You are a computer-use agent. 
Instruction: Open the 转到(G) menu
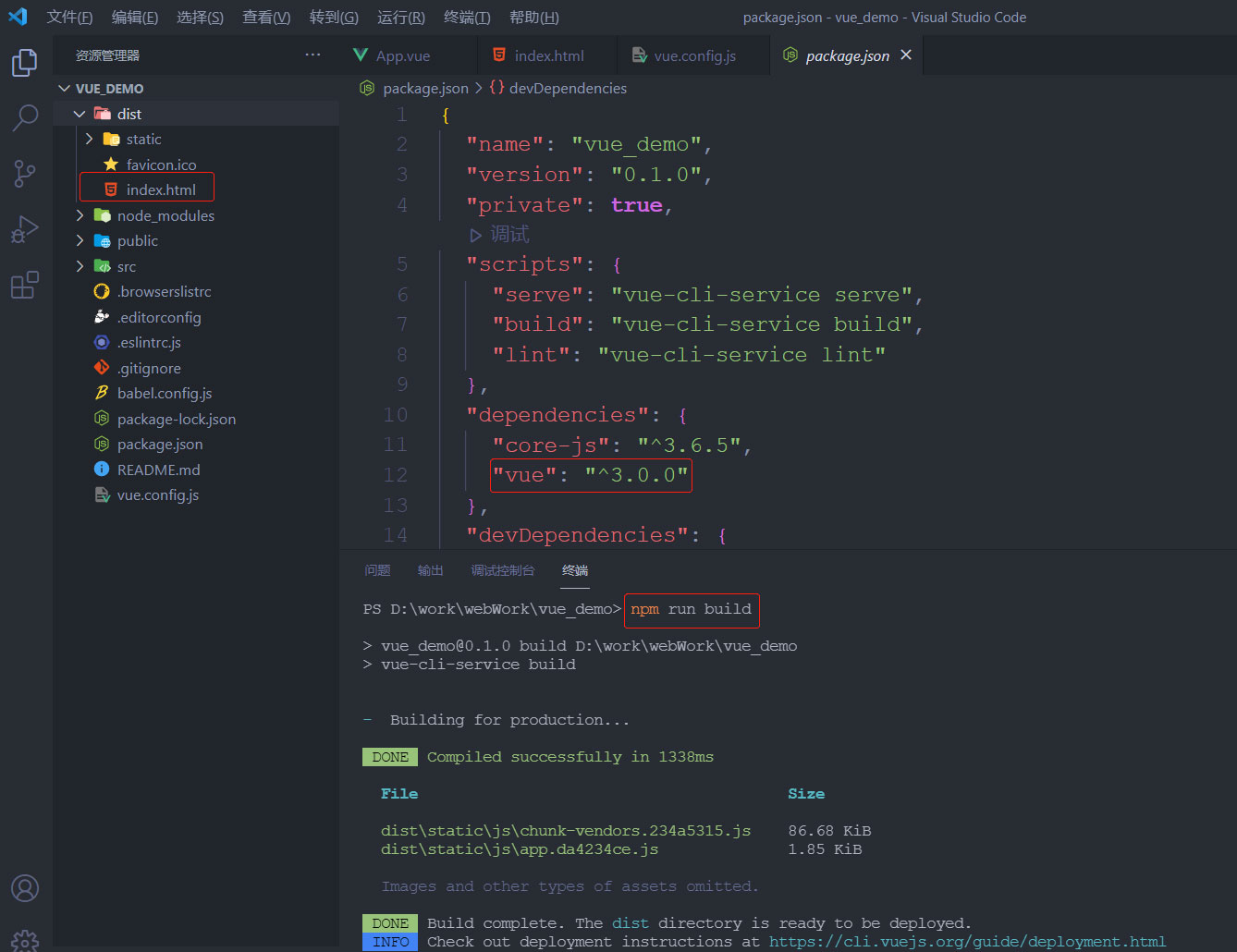click(334, 18)
